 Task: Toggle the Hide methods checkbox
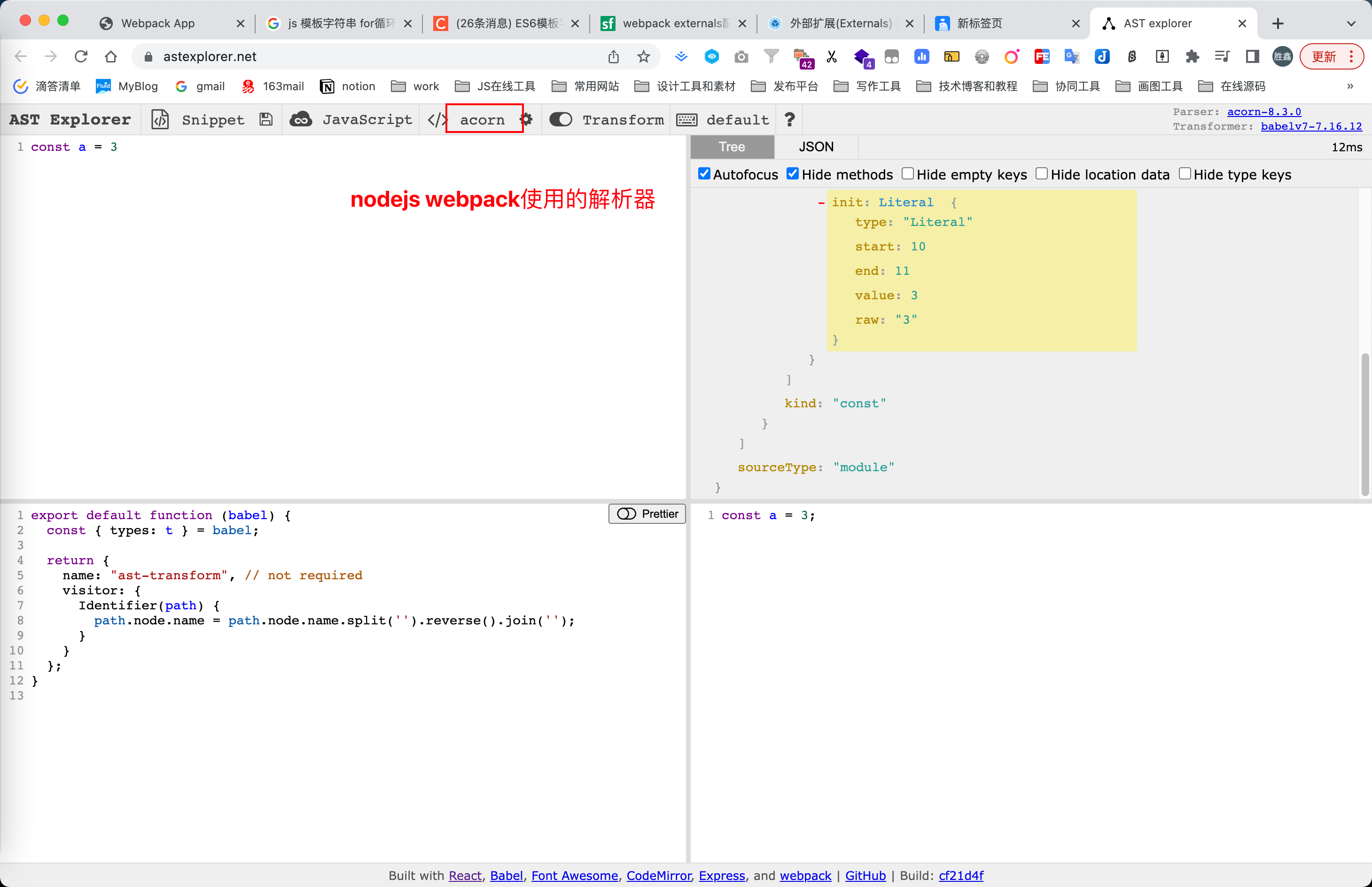(794, 173)
